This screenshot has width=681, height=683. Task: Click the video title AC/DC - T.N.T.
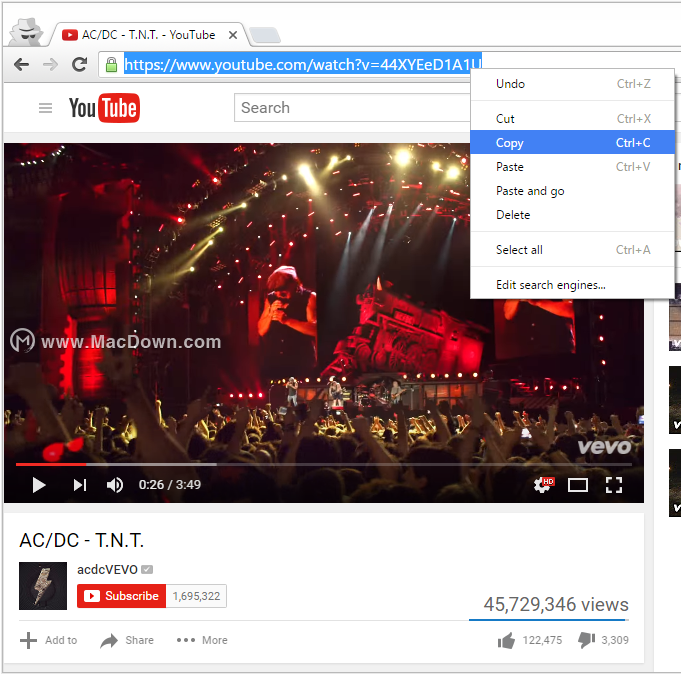(x=81, y=541)
